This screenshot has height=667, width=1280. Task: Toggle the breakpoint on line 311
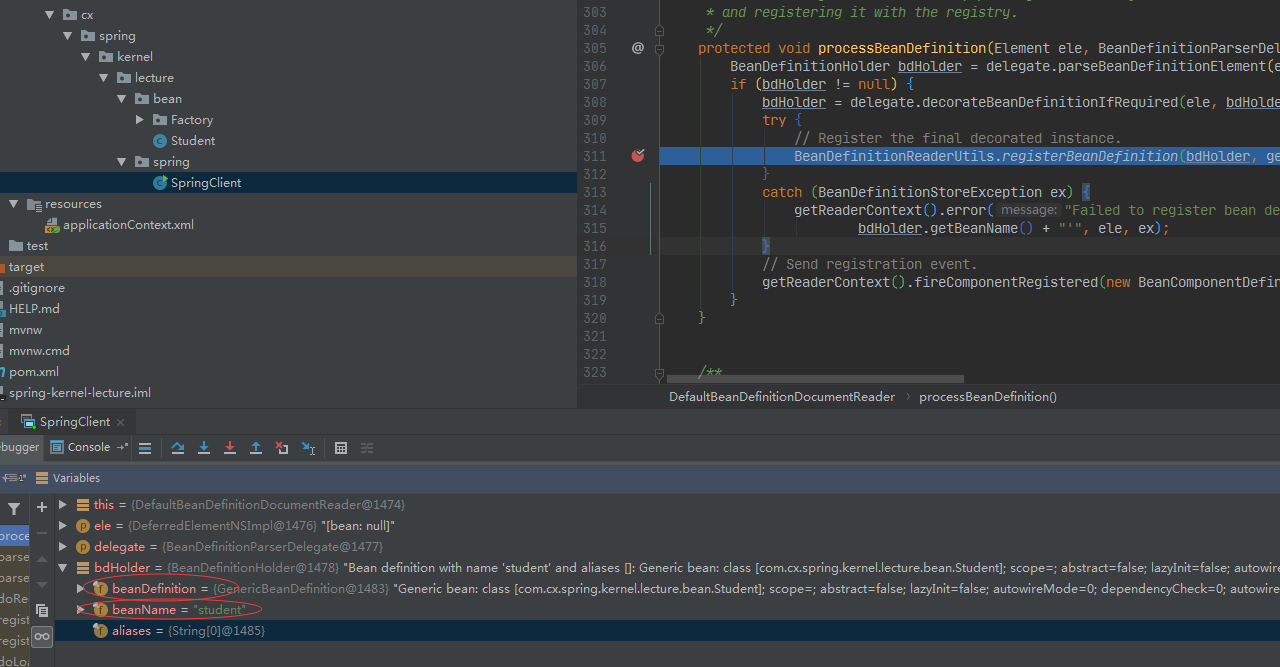coord(638,156)
